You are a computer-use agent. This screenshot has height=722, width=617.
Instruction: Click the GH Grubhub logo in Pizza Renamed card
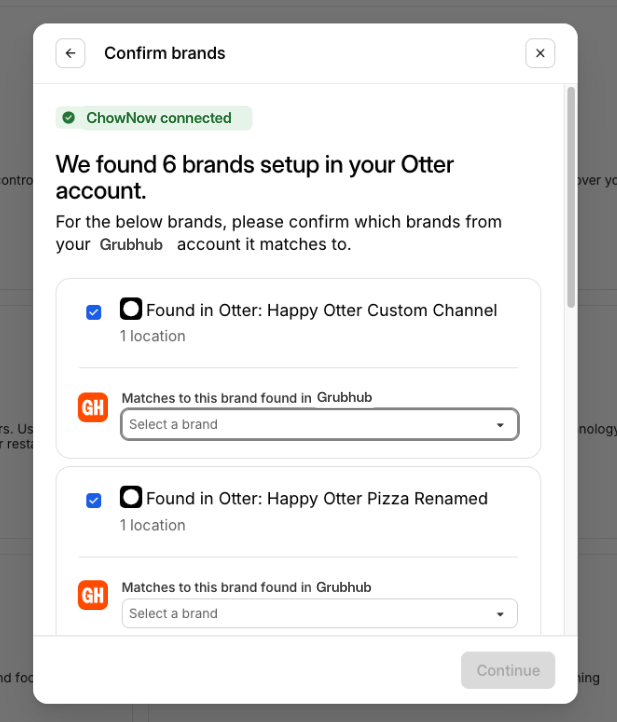point(93,596)
